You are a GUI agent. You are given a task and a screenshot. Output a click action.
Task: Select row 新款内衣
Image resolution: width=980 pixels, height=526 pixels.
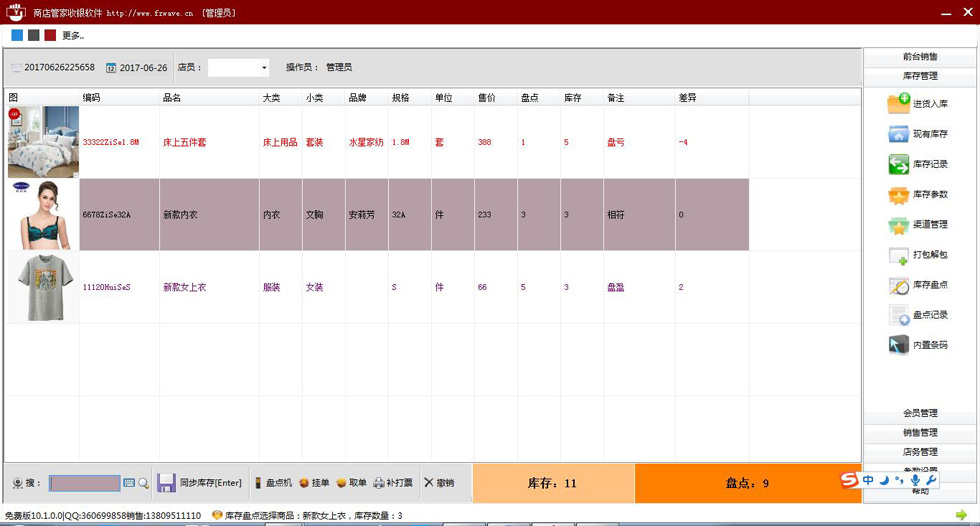click(x=378, y=214)
